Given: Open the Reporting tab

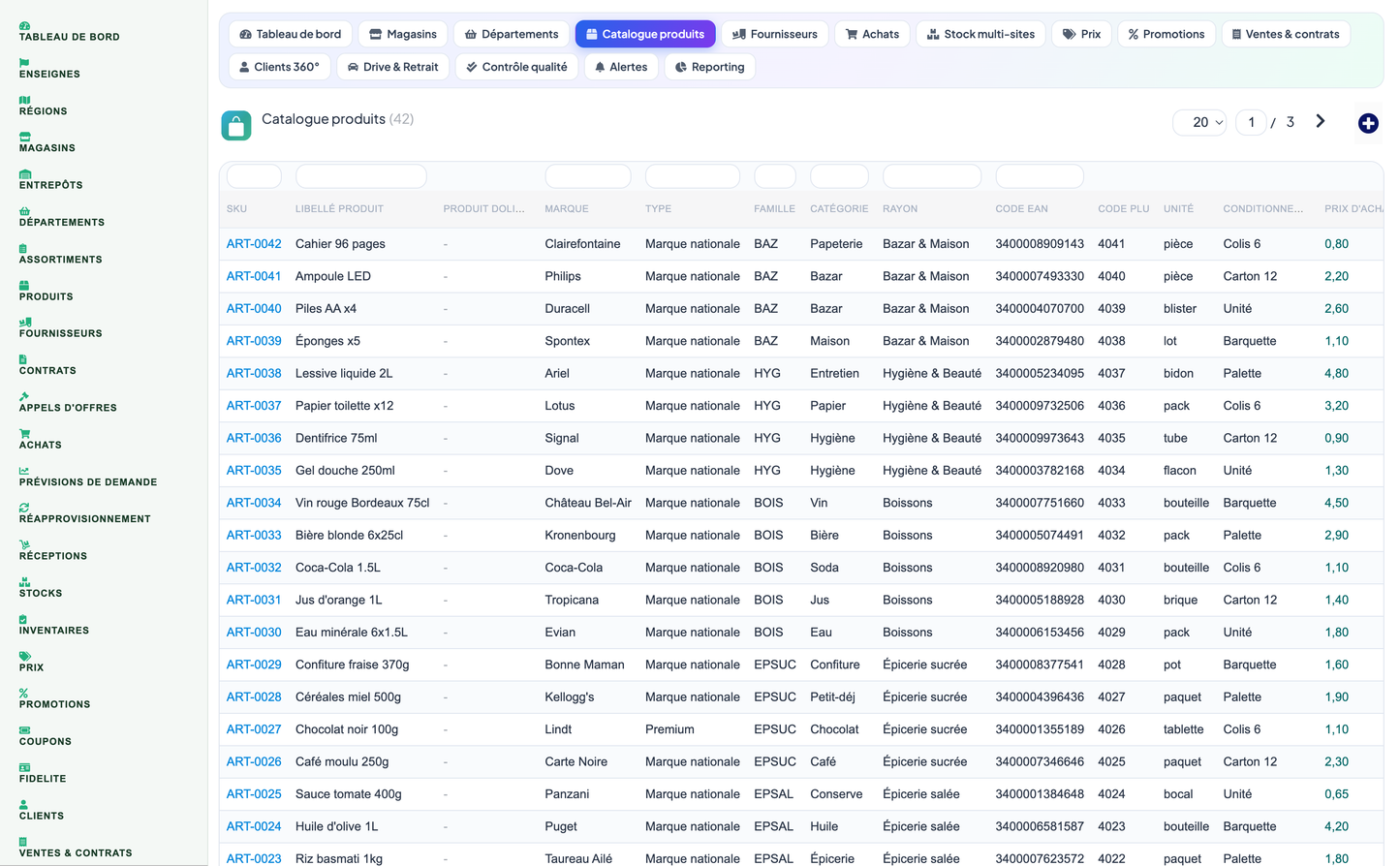Looking at the screenshot, I should pyautogui.click(x=710, y=67).
